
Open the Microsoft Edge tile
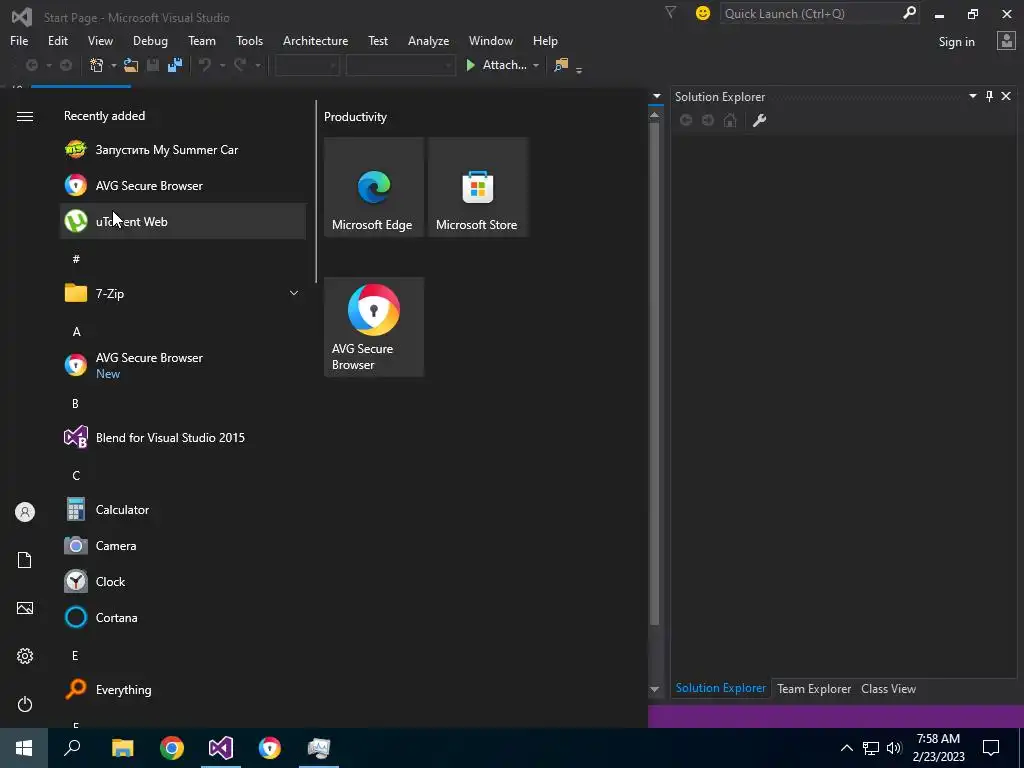click(374, 187)
